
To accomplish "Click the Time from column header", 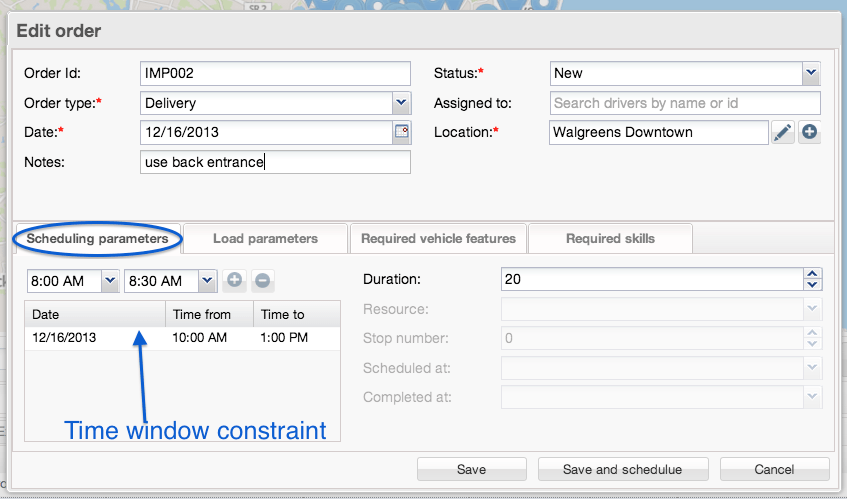I will tap(210, 314).
